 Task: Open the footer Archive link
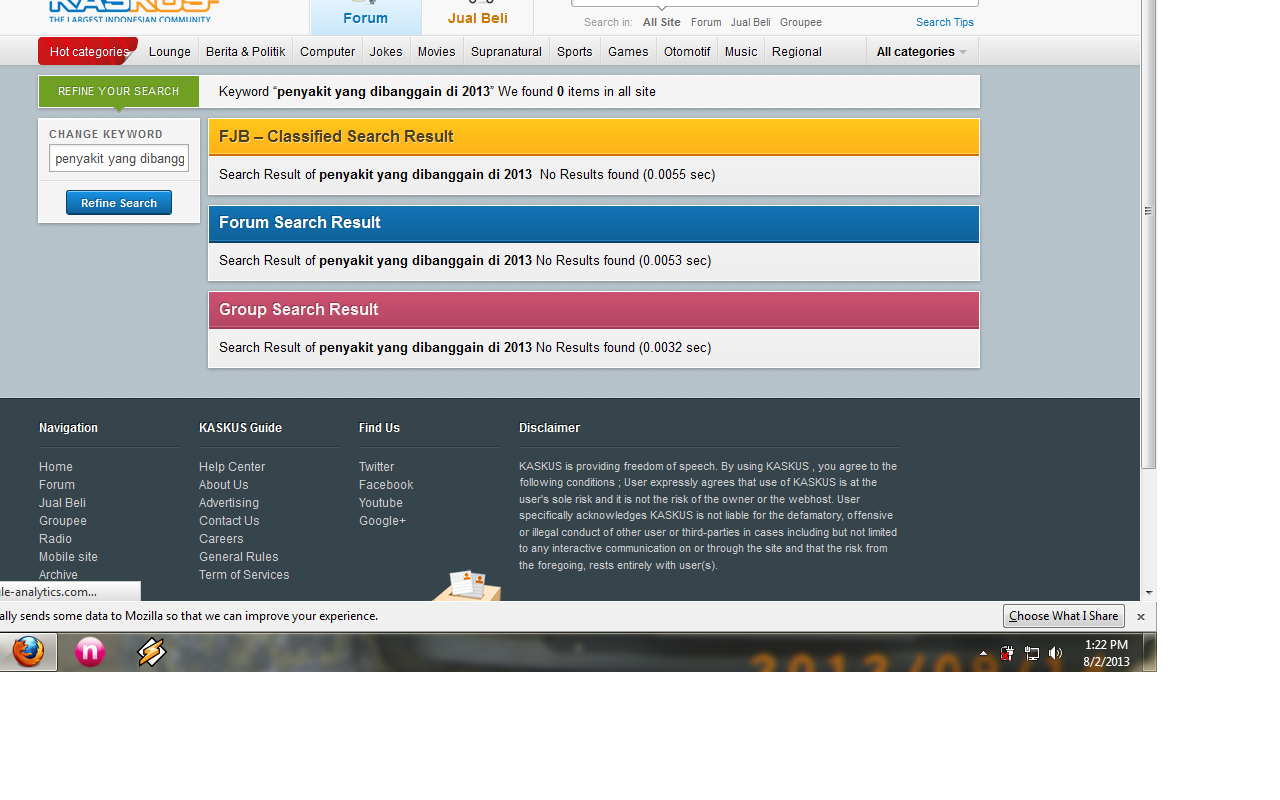(x=58, y=575)
